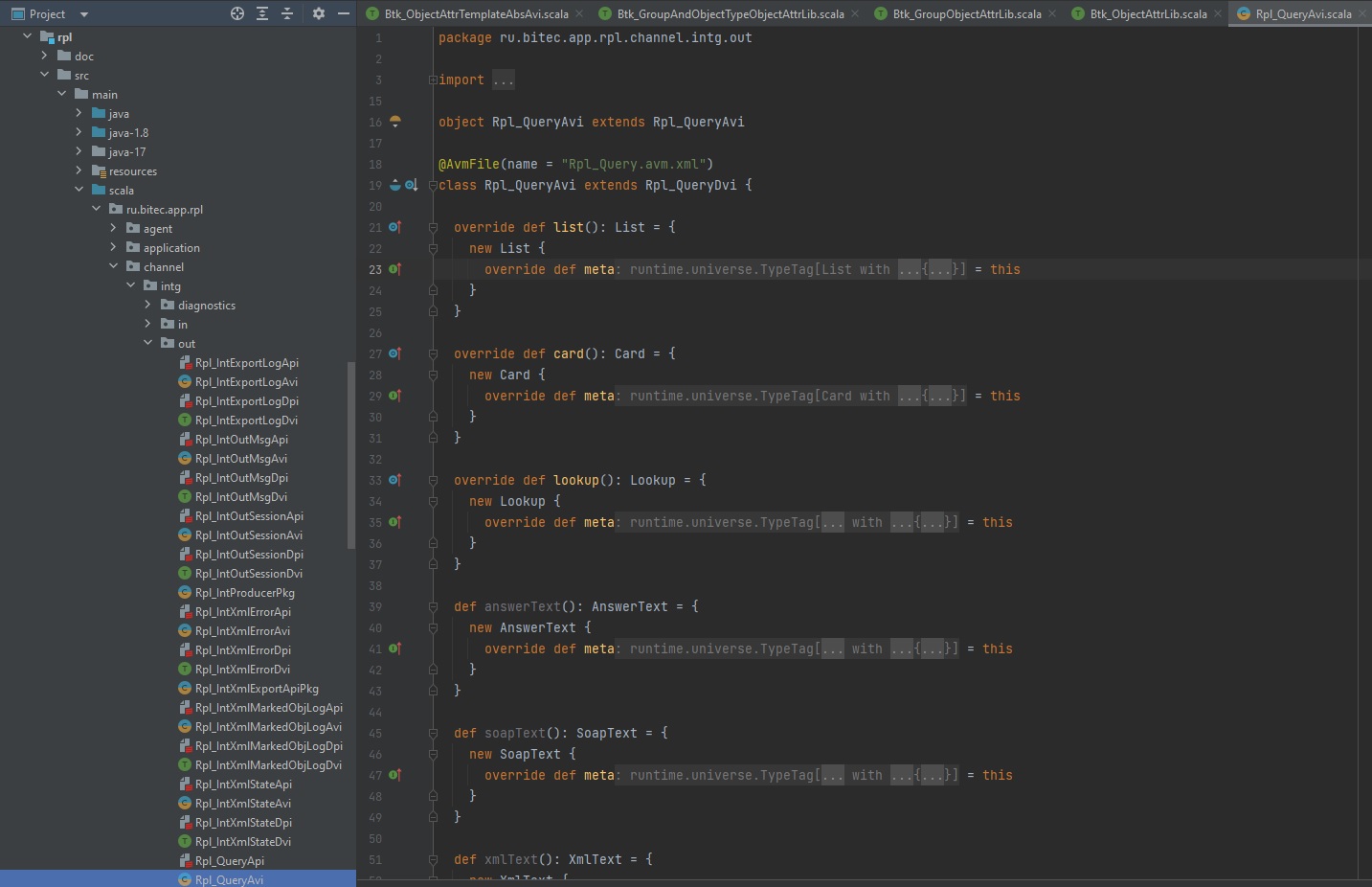Open Rpl_IntProducerPkg file in tree
Image resolution: width=1372 pixels, height=887 pixels.
coord(244,593)
